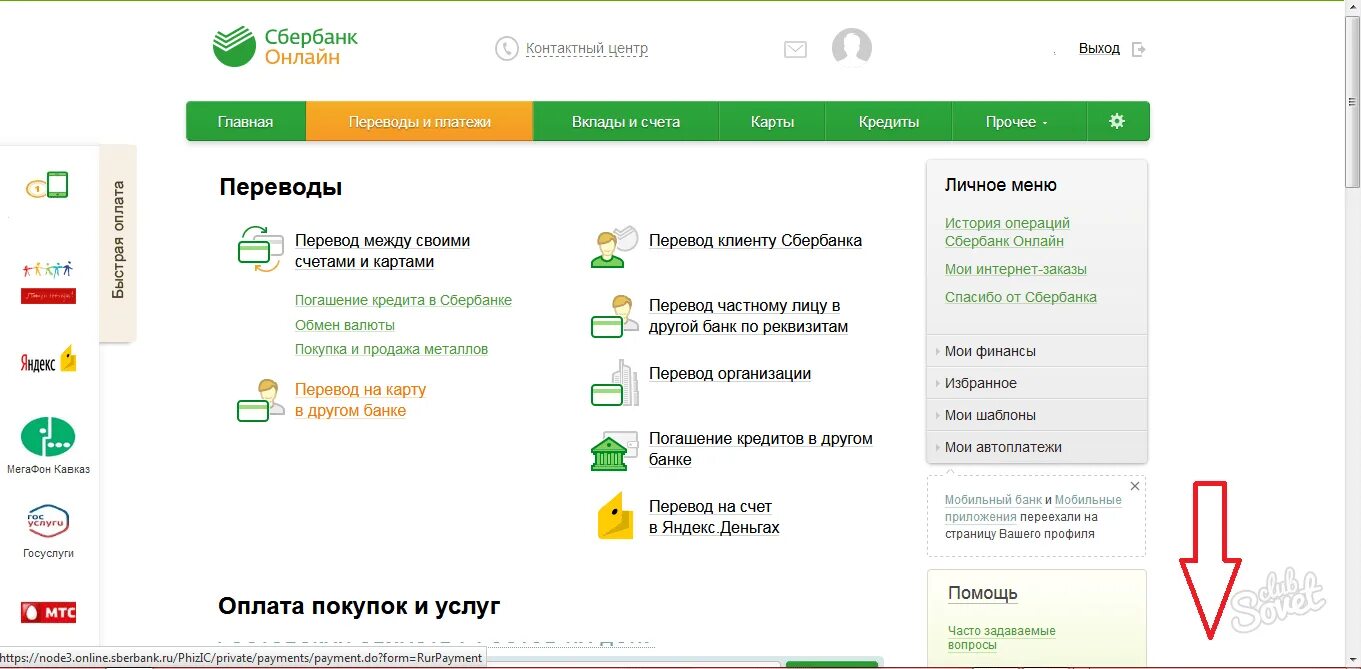Expand Мои финансы section
Image resolution: width=1361 pixels, height=669 pixels.
pos(1037,351)
